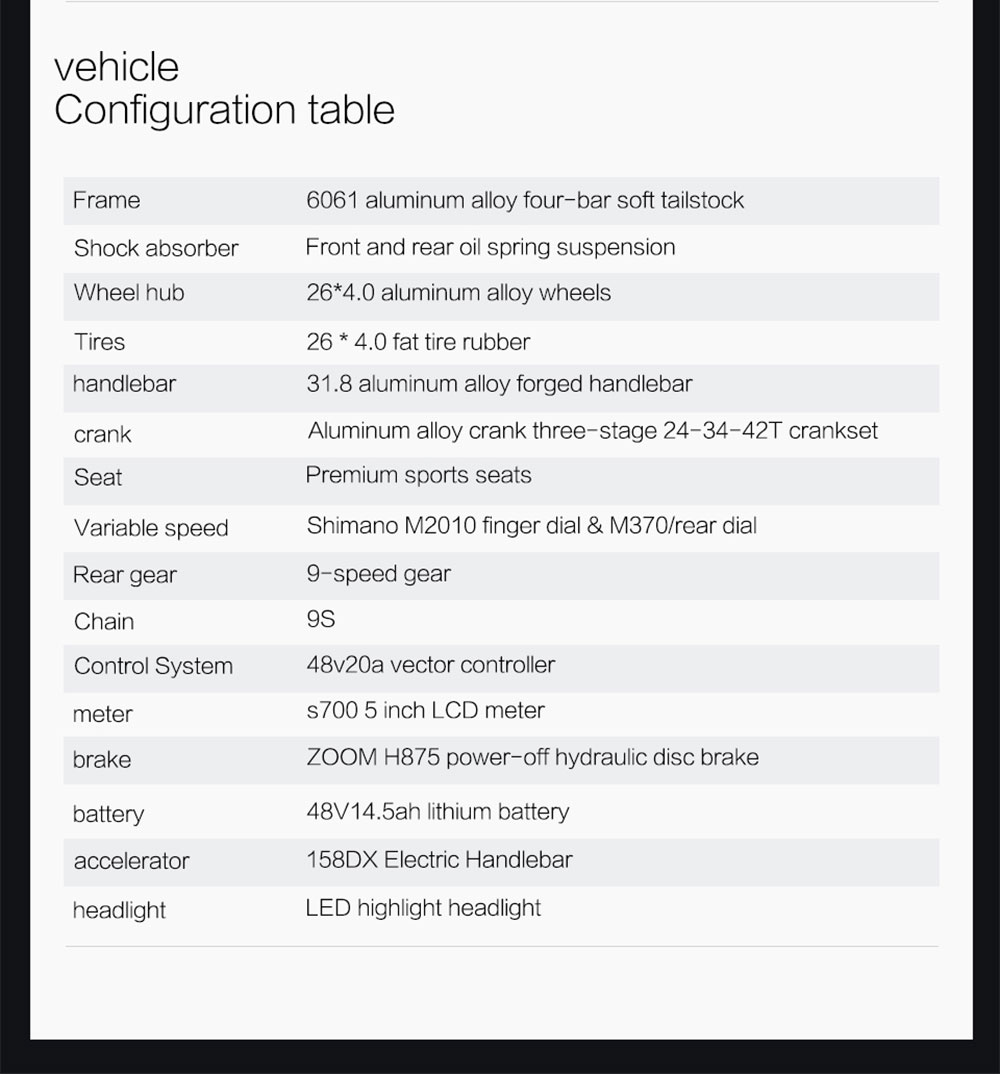Click the "Front and rear oil spring suspension" text
1000x1074 pixels.
490,247
